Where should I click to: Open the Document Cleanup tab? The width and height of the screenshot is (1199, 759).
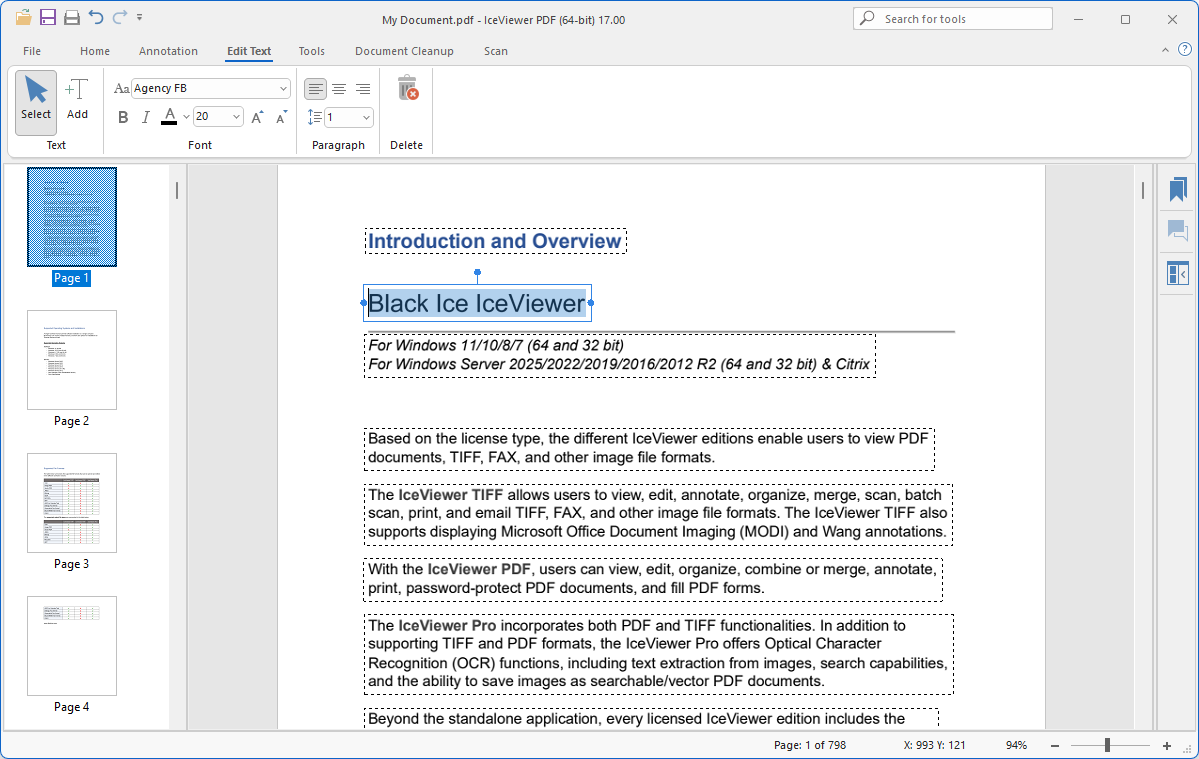click(x=404, y=51)
